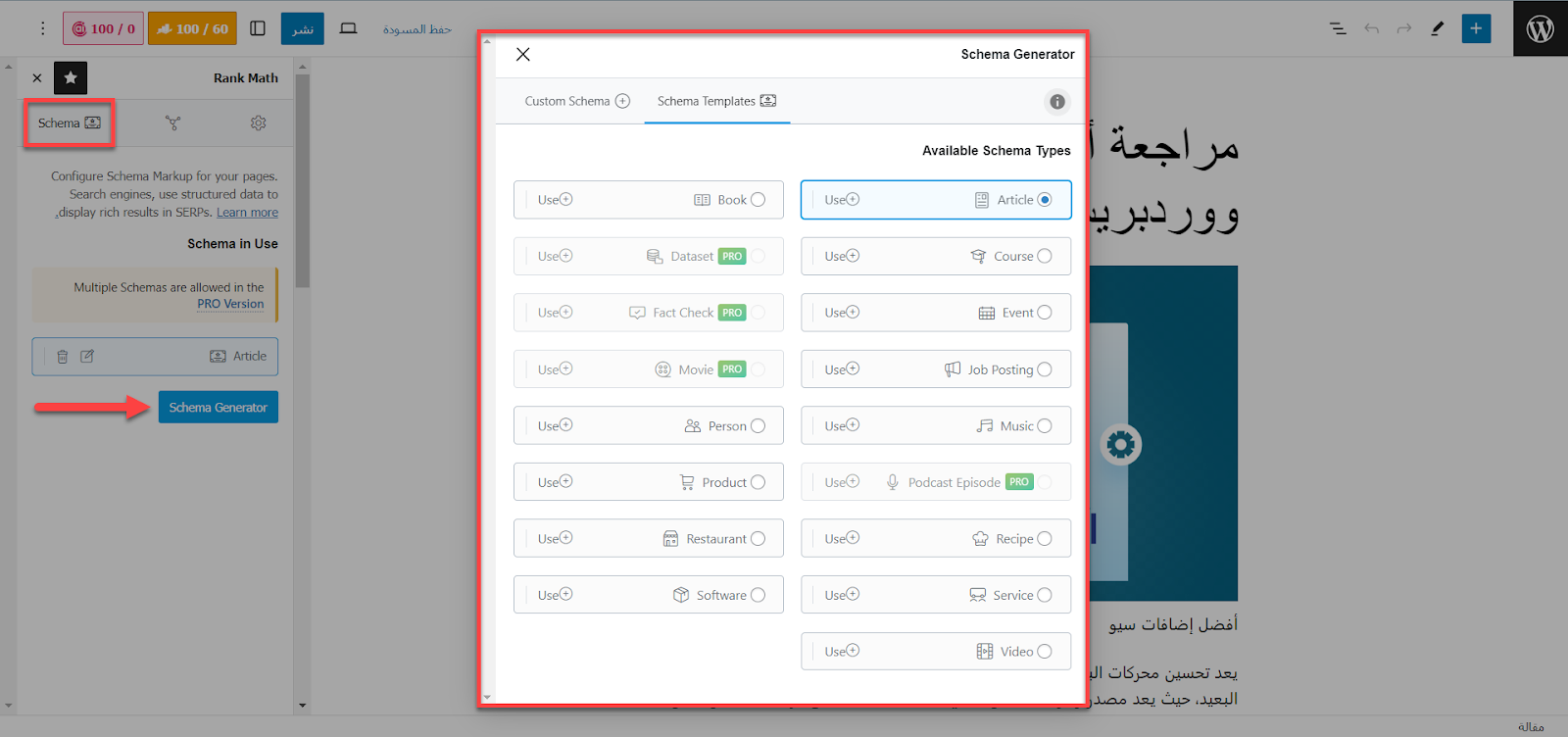The height and width of the screenshot is (737, 1568).
Task: Click the Rank Math star pin icon
Action: tap(71, 77)
